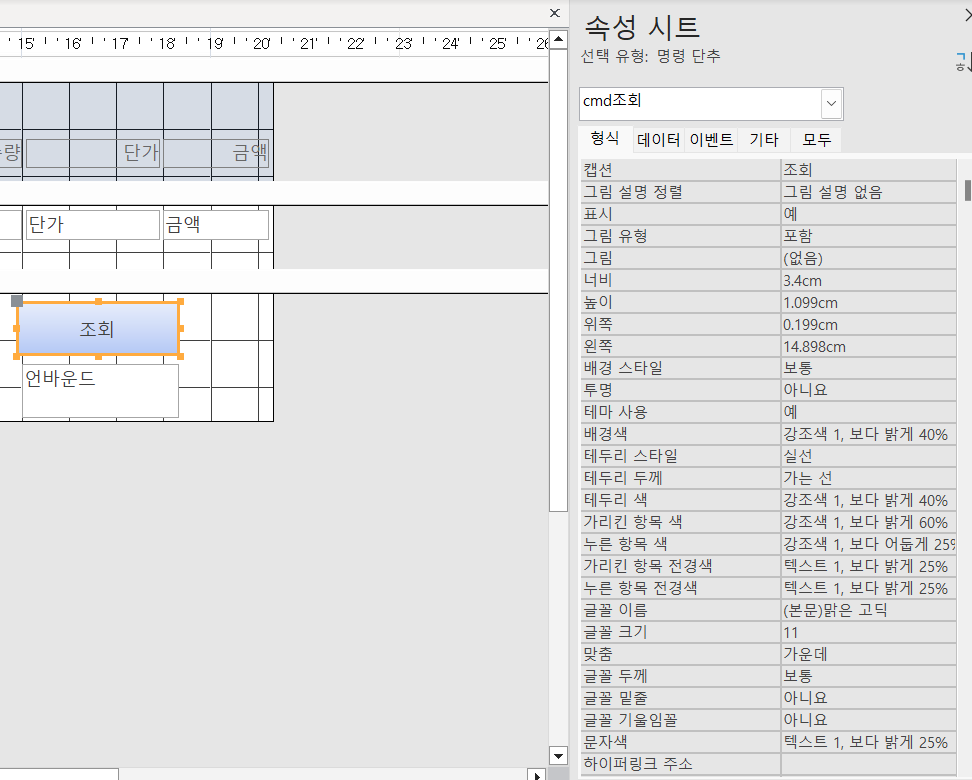Switch to the 데이터 tab
Image resolution: width=972 pixels, height=780 pixels.
click(658, 140)
